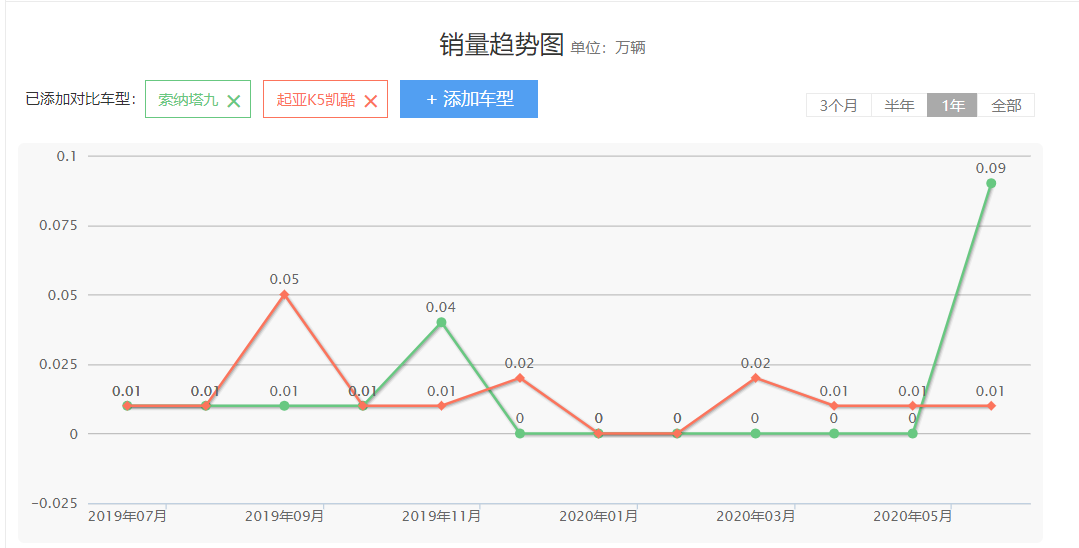Select the 1年 time range tab
Image resolution: width=1079 pixels, height=548 pixels.
coord(952,105)
